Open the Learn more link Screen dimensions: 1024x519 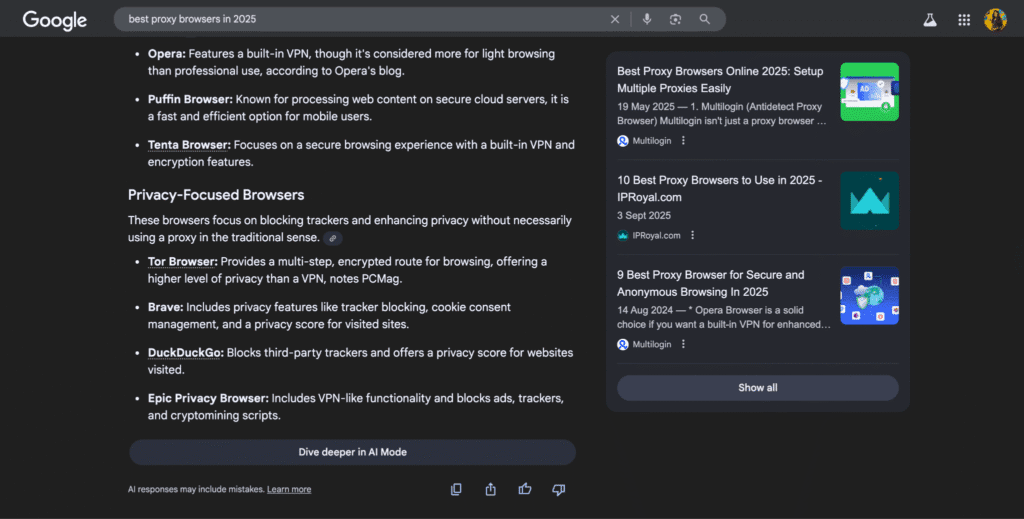(289, 490)
